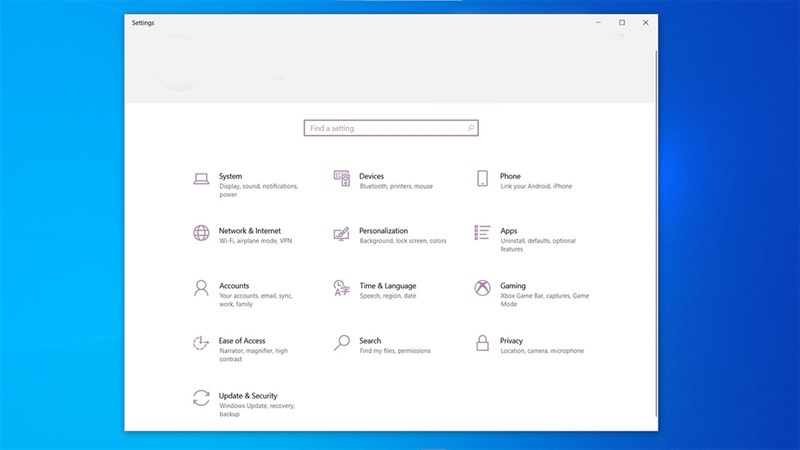This screenshot has width=800, height=450.
Task: Click 'Location, camera, microphone' description
Action: [542, 351]
